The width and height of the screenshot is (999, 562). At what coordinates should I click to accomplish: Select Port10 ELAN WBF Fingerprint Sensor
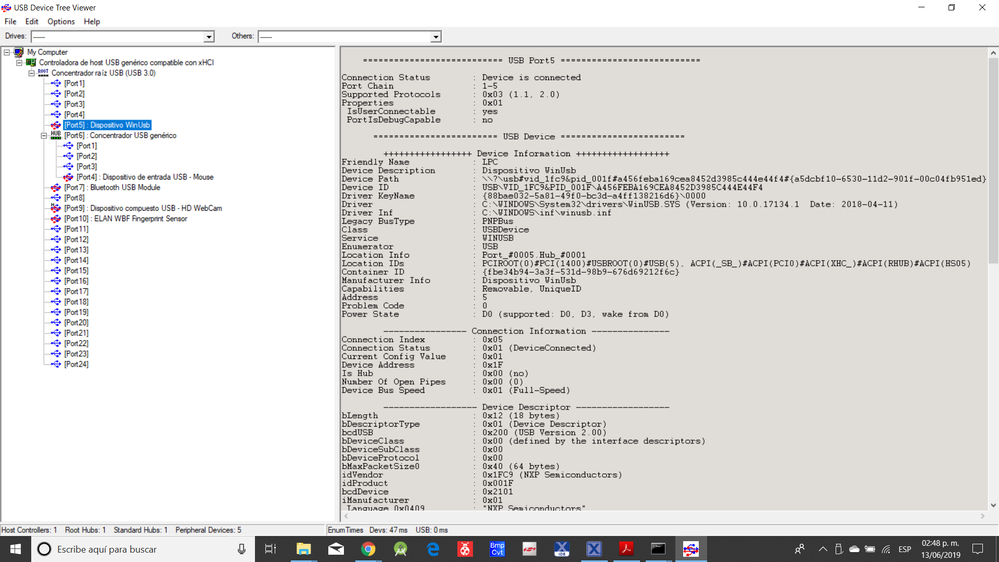126,219
